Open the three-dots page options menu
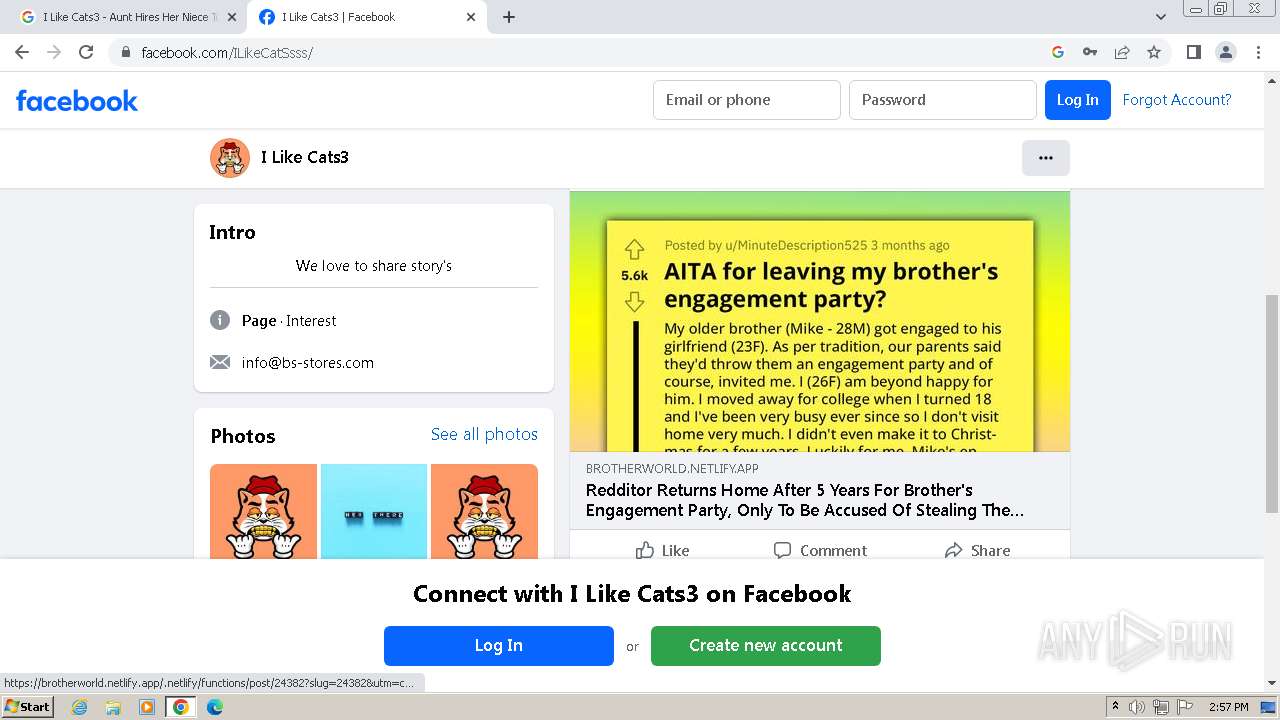The height and width of the screenshot is (720, 1280). click(1046, 158)
